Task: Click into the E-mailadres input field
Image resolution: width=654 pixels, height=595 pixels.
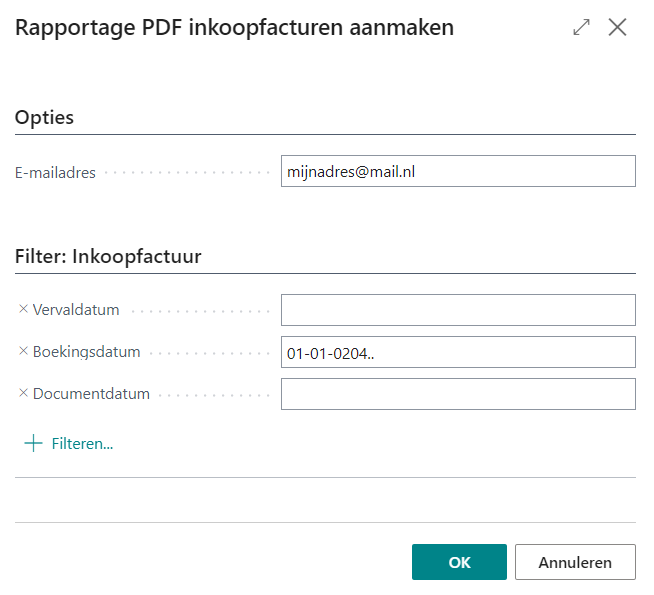Action: click(458, 171)
